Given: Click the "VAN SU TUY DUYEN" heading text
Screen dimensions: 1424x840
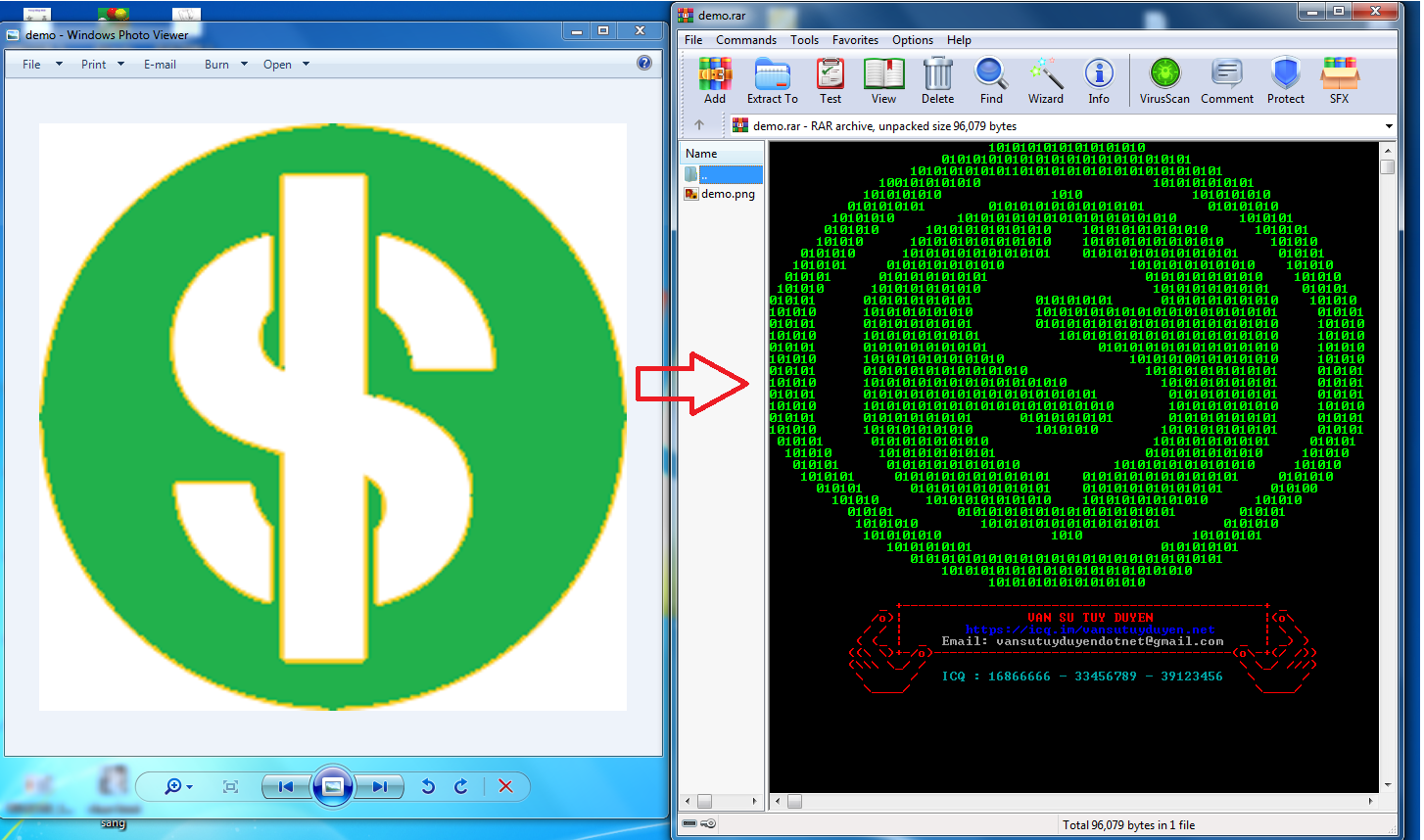Looking at the screenshot, I should [1090, 618].
